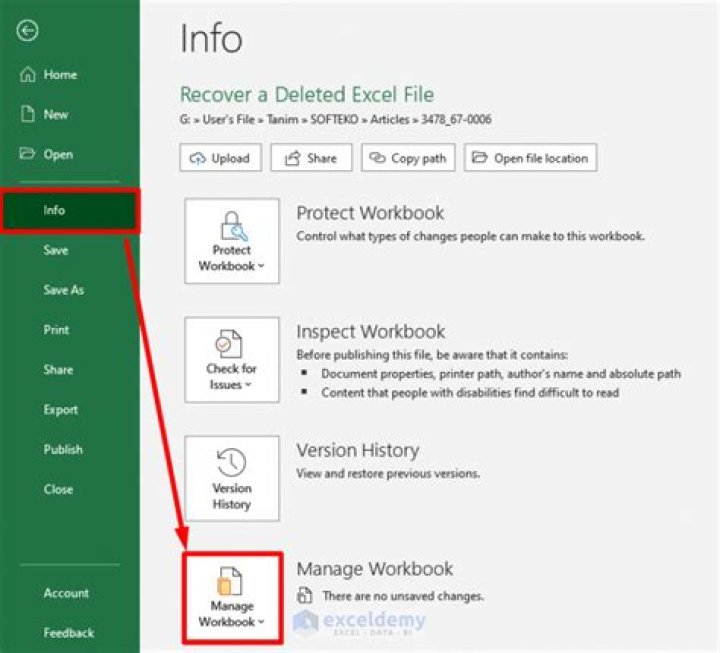Click the Copy path link icon
The height and width of the screenshot is (653, 720).
pyautogui.click(x=377, y=158)
